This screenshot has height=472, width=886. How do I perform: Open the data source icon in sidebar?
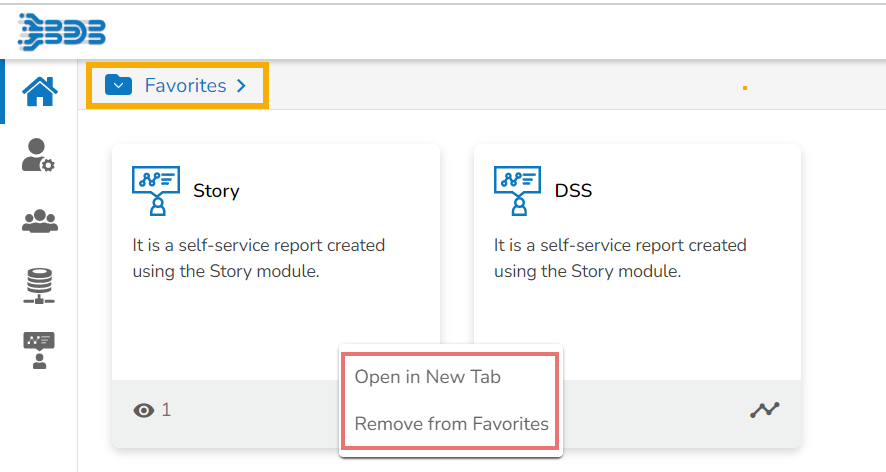tap(39, 286)
